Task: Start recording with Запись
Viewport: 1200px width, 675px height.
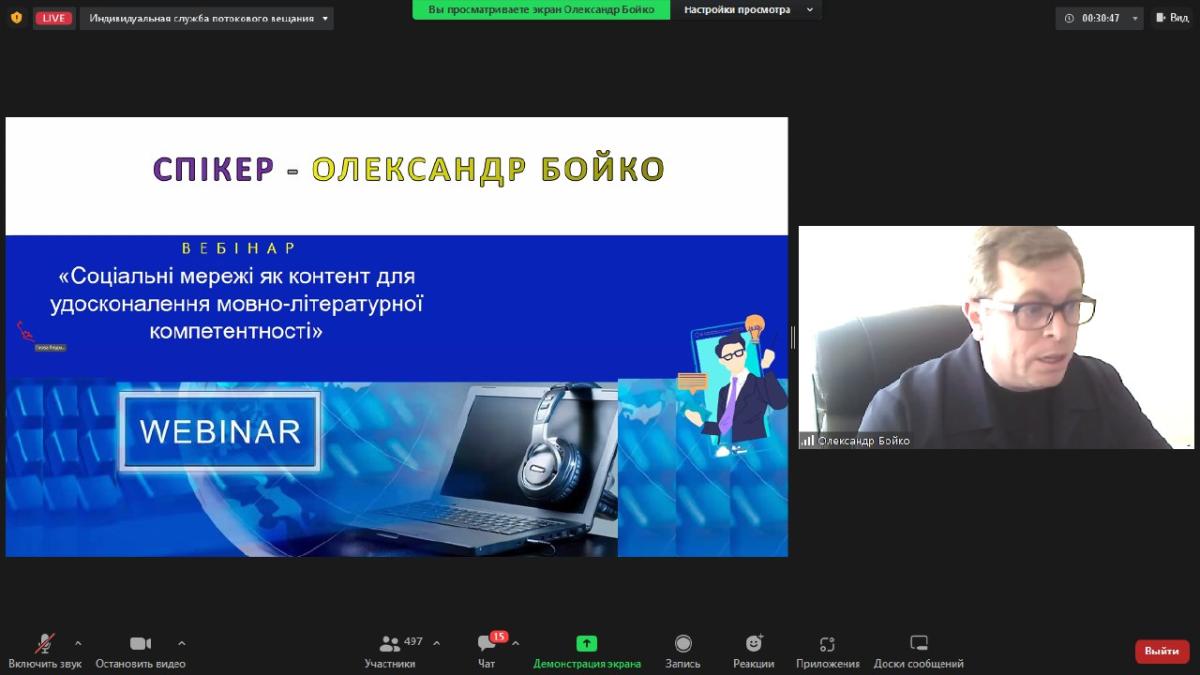Action: pyautogui.click(x=683, y=651)
